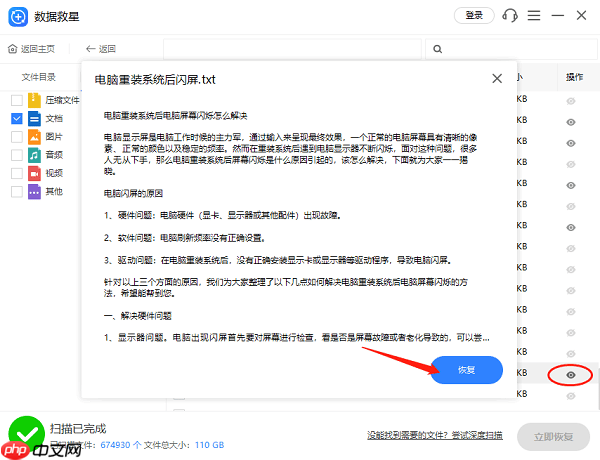Viewport: 600px width, 460px height.
Task: Click the 数据救星 app logo
Action: pyautogui.click(x=15, y=15)
